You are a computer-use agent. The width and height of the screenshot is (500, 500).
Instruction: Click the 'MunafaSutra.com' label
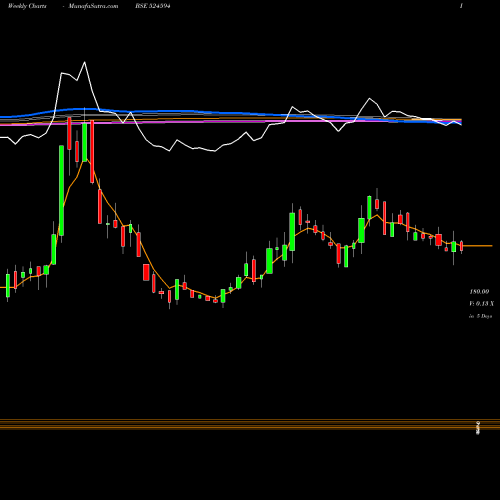pyautogui.click(x=93, y=6)
